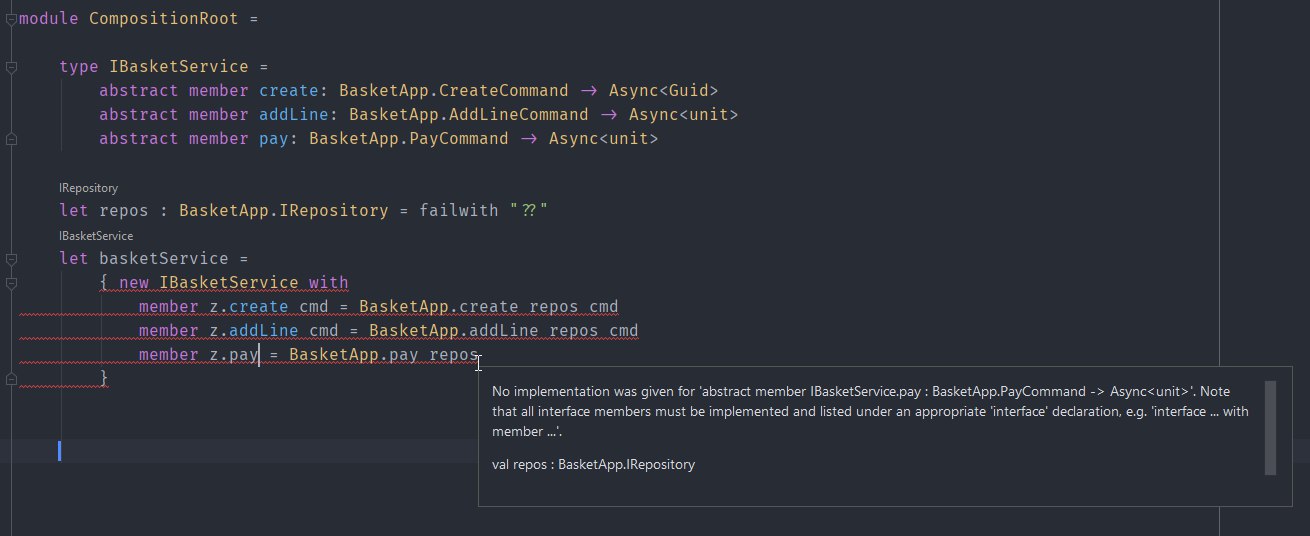The height and width of the screenshot is (536, 1310).
Task: Collapse the module CompositionRoot fold marker
Action: click(x=10, y=19)
